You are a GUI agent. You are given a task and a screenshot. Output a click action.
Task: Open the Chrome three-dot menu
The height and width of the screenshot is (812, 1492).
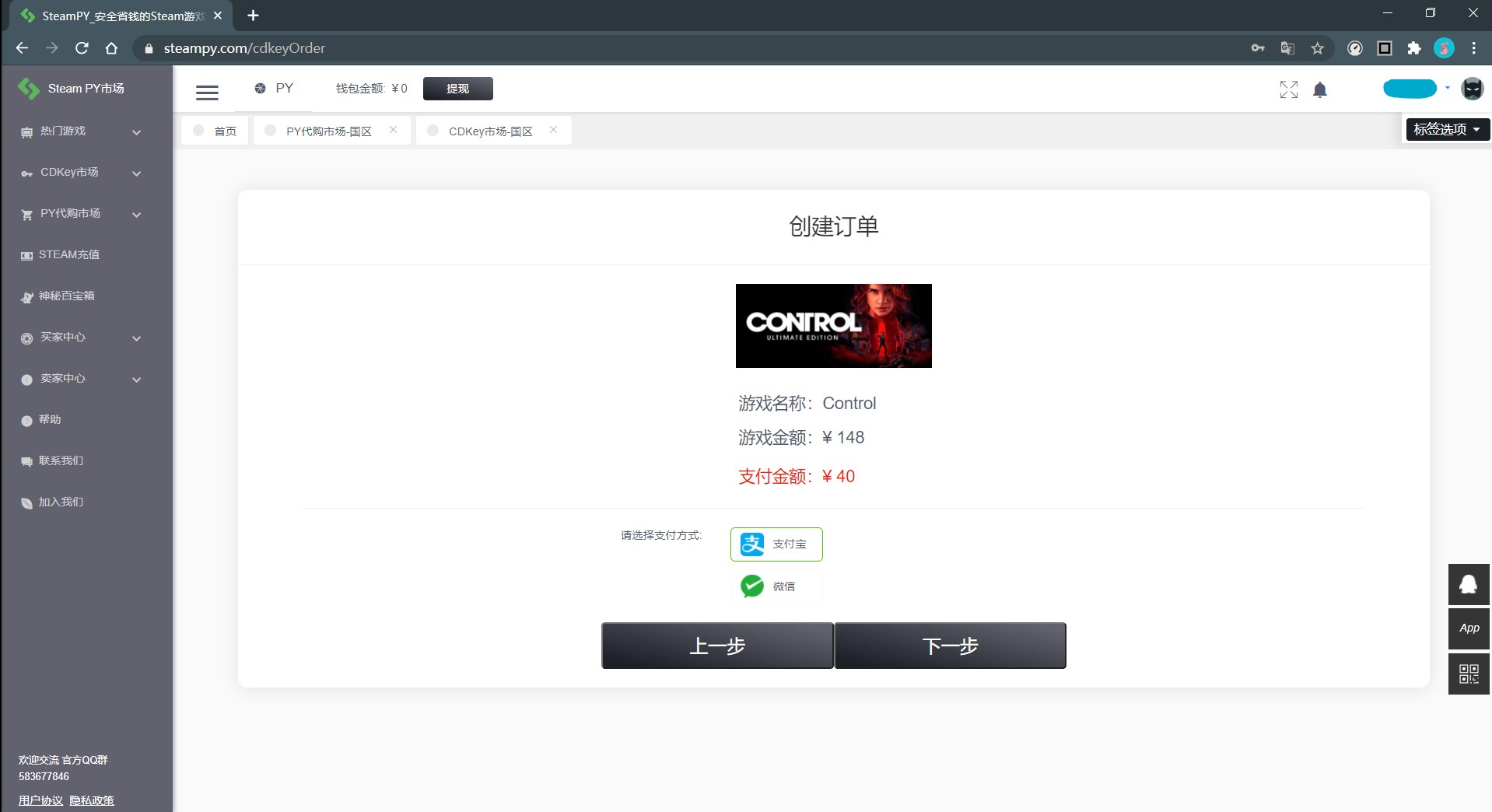click(1473, 48)
